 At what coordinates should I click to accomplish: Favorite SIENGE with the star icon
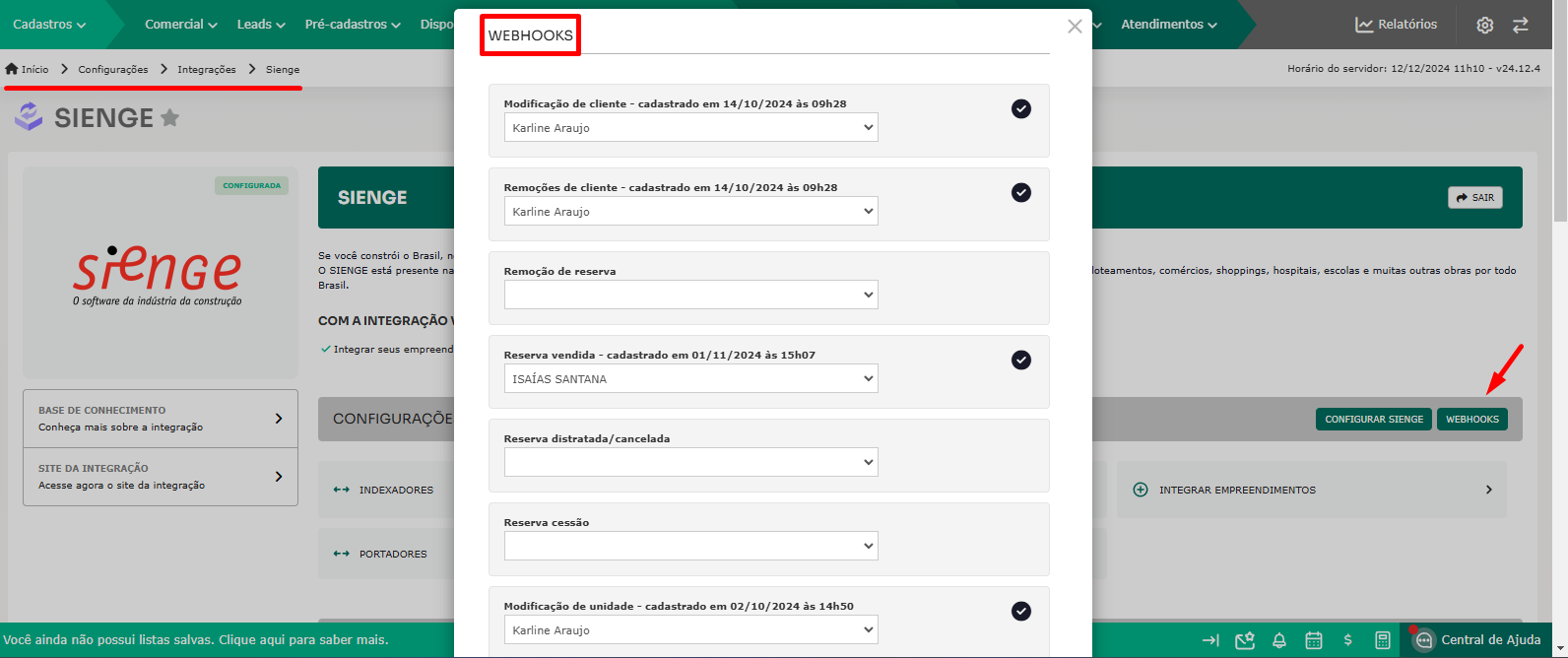(x=169, y=118)
